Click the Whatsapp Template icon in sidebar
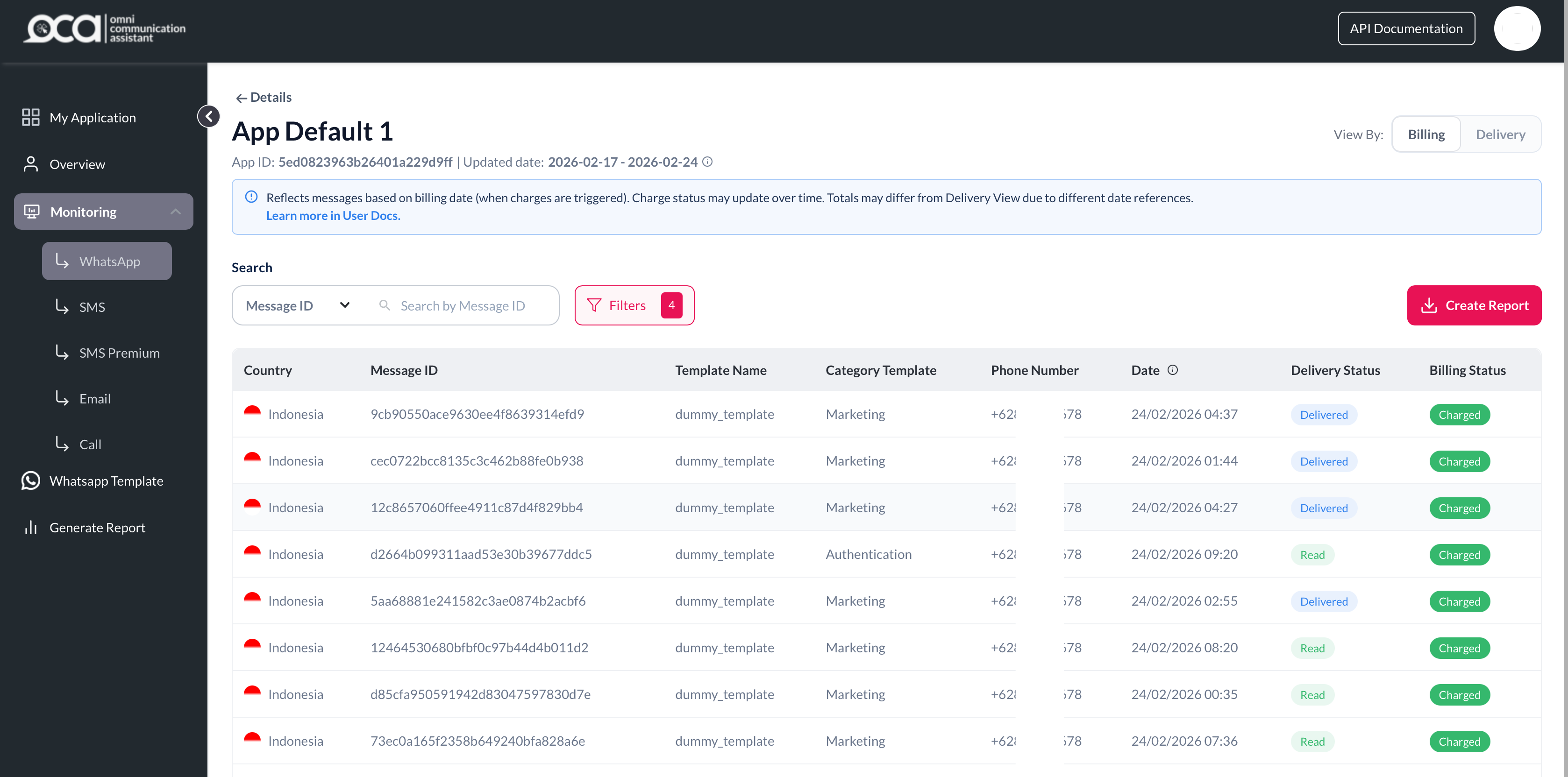The width and height of the screenshot is (1568, 777). click(30, 480)
